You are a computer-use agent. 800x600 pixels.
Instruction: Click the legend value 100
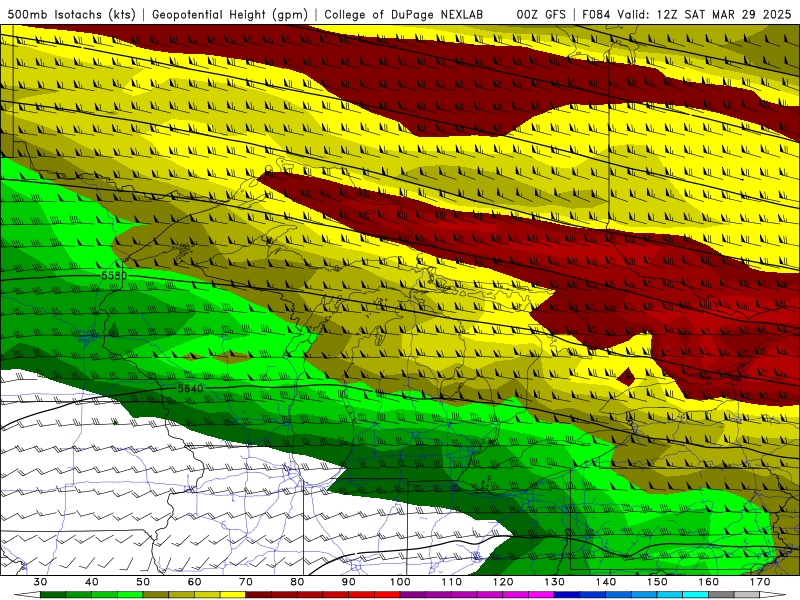click(x=401, y=582)
